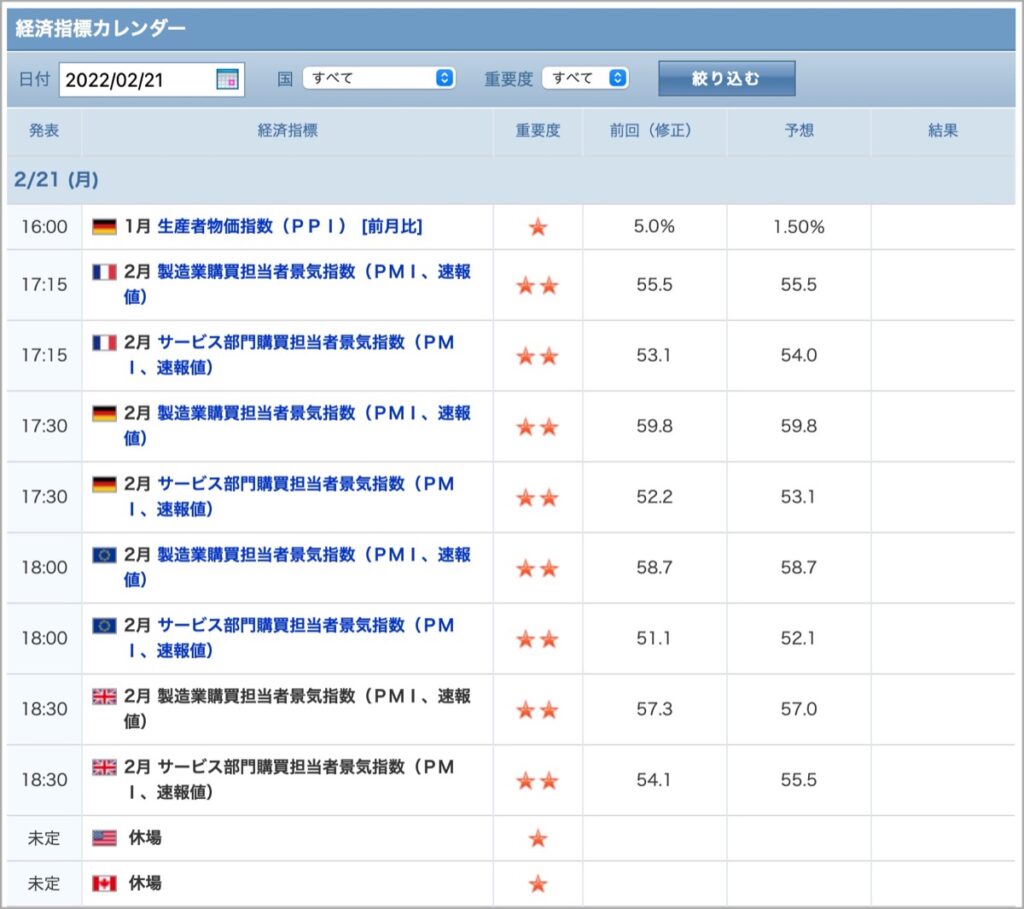This screenshot has width=1024, height=909.
Task: Click the French flag beside 17:15 サービス部門PMI
Action: [x=104, y=343]
